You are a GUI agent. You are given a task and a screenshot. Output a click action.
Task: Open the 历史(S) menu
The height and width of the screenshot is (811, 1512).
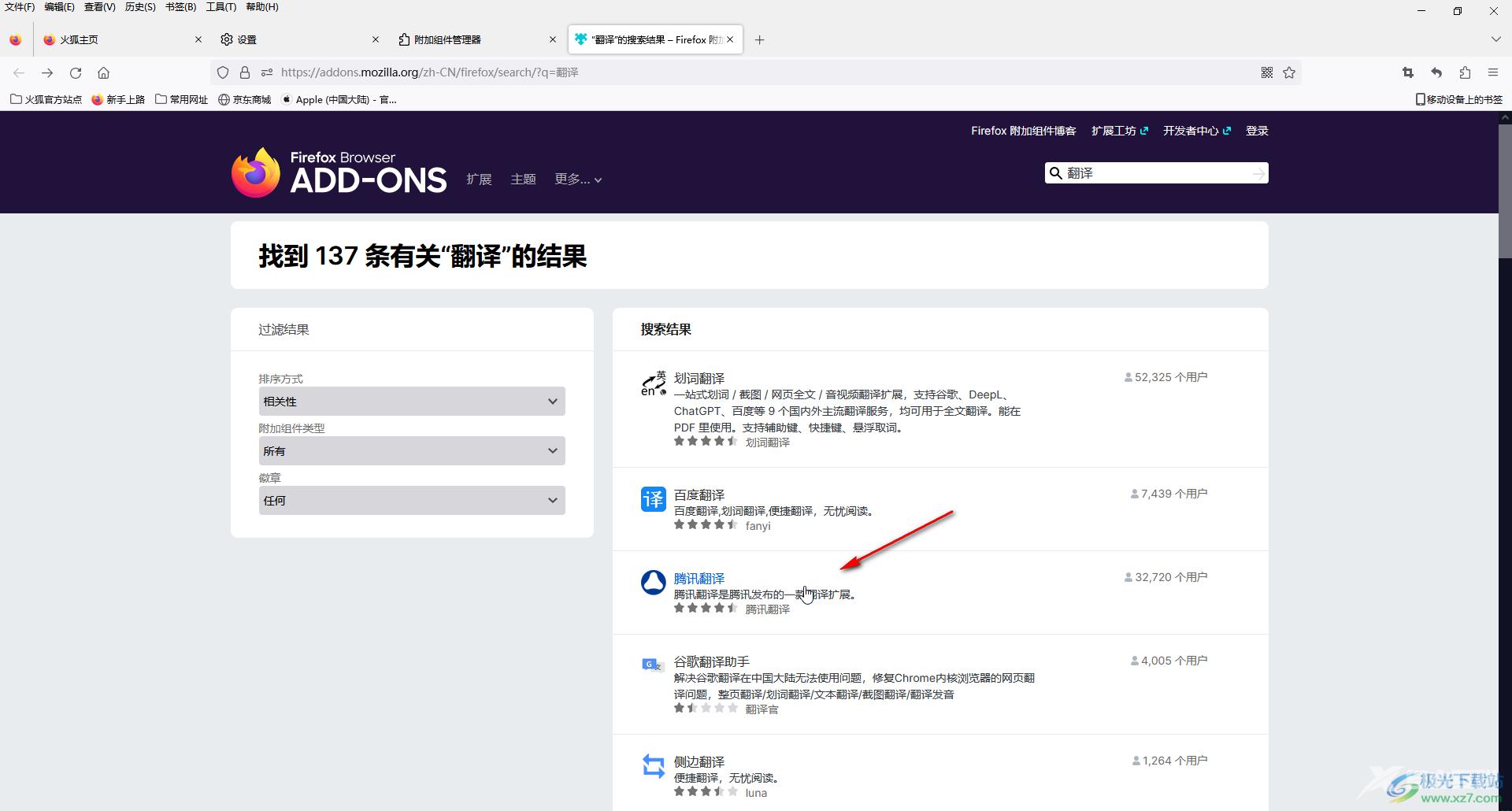[x=140, y=7]
